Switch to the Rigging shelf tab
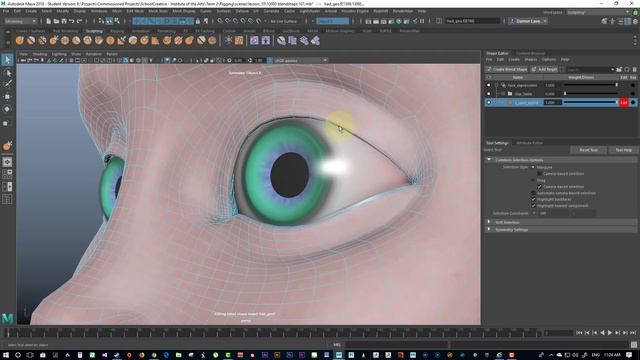This screenshot has height=360, width=640. click(x=117, y=31)
